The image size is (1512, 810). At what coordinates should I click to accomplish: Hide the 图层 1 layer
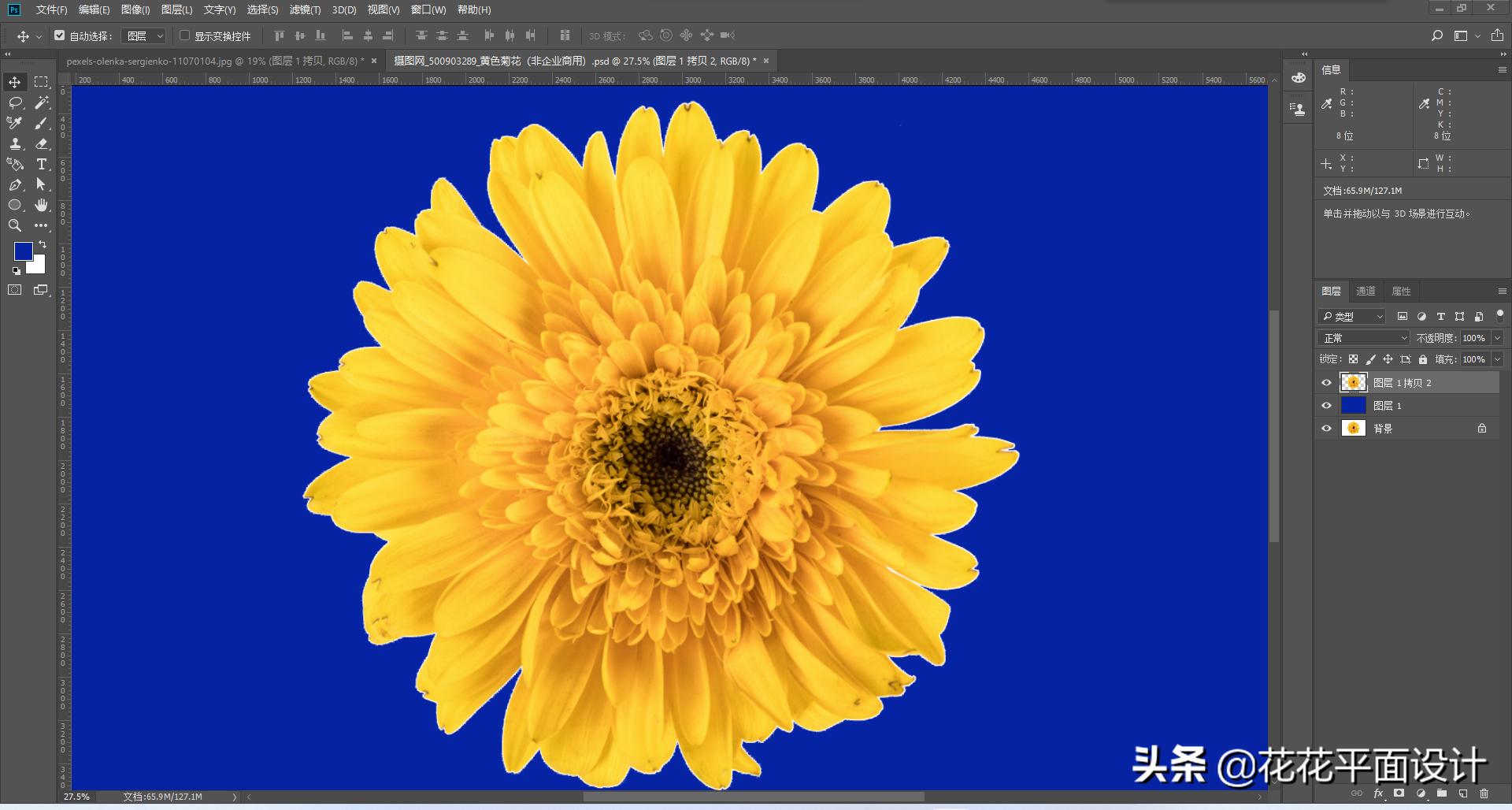1326,406
